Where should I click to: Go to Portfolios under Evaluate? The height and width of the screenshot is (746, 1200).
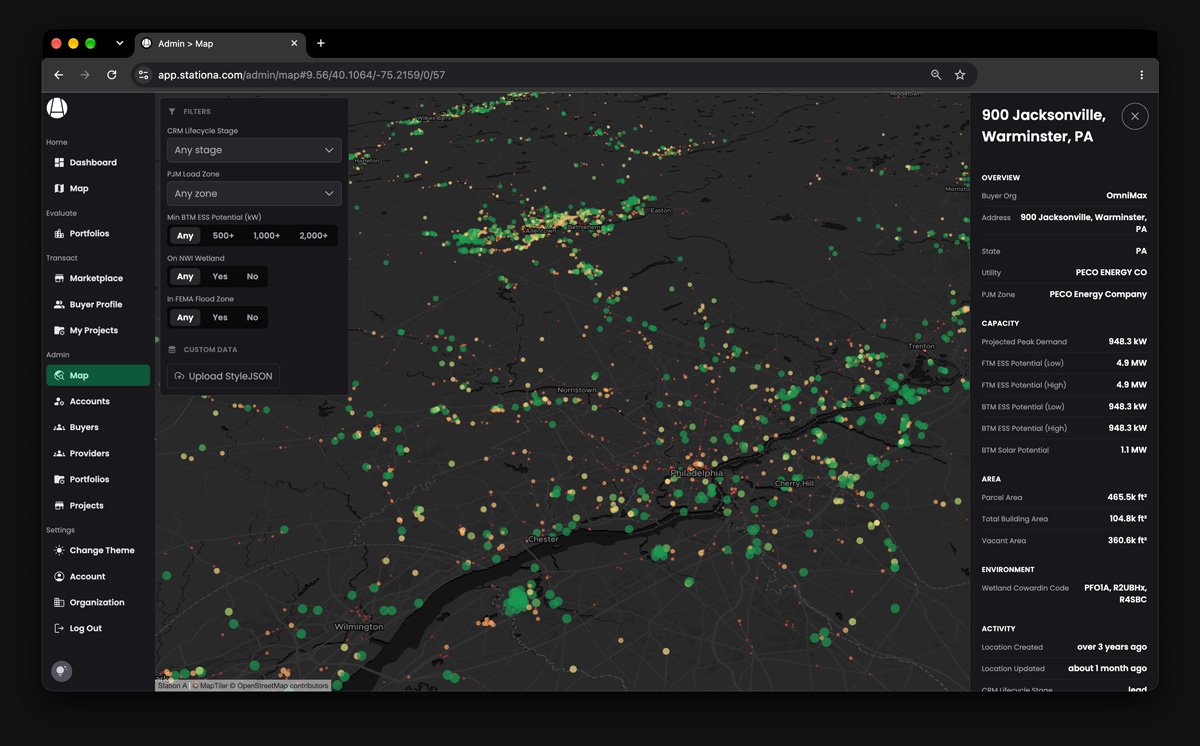[x=98, y=233]
